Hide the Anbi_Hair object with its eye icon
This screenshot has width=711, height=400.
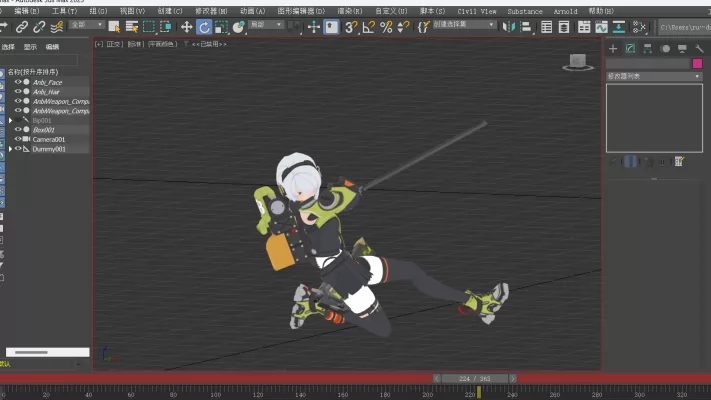point(18,92)
